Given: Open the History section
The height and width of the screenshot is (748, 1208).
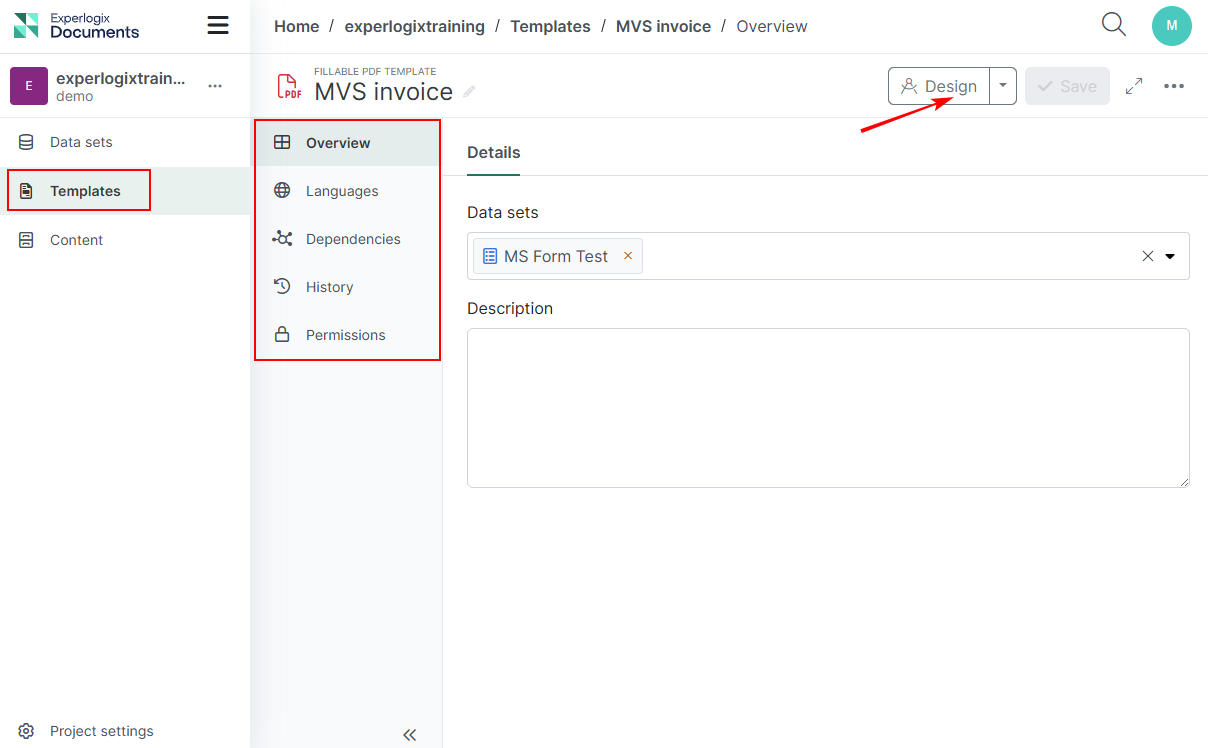Looking at the screenshot, I should pos(329,287).
